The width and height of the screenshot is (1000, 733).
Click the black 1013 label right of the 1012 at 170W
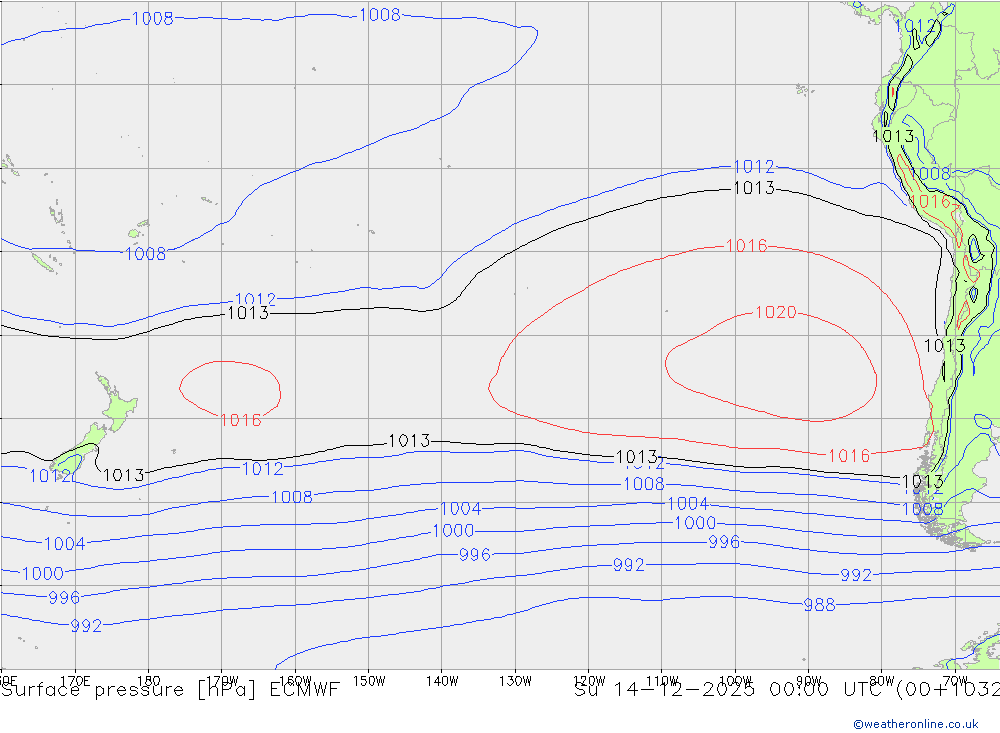[x=248, y=313]
